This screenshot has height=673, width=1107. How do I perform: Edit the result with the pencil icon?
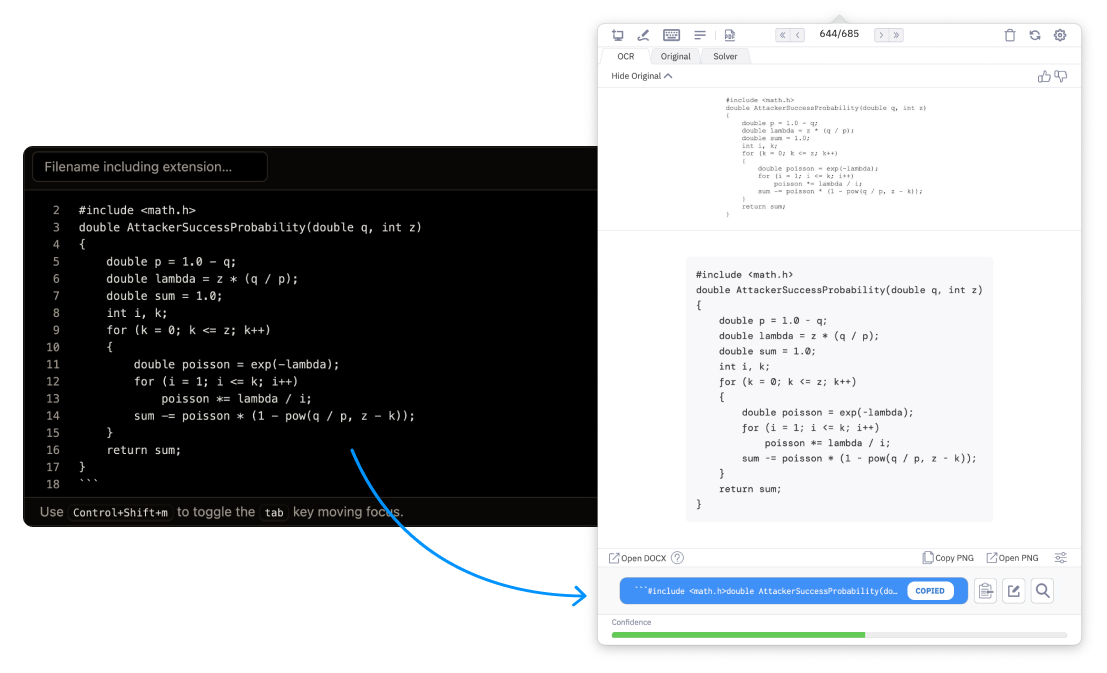tap(1014, 591)
